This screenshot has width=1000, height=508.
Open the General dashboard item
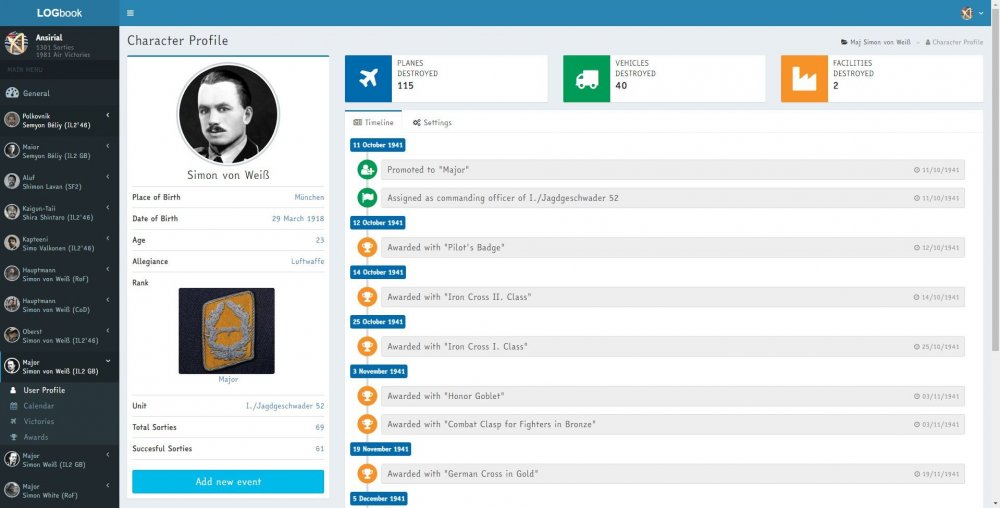click(59, 93)
